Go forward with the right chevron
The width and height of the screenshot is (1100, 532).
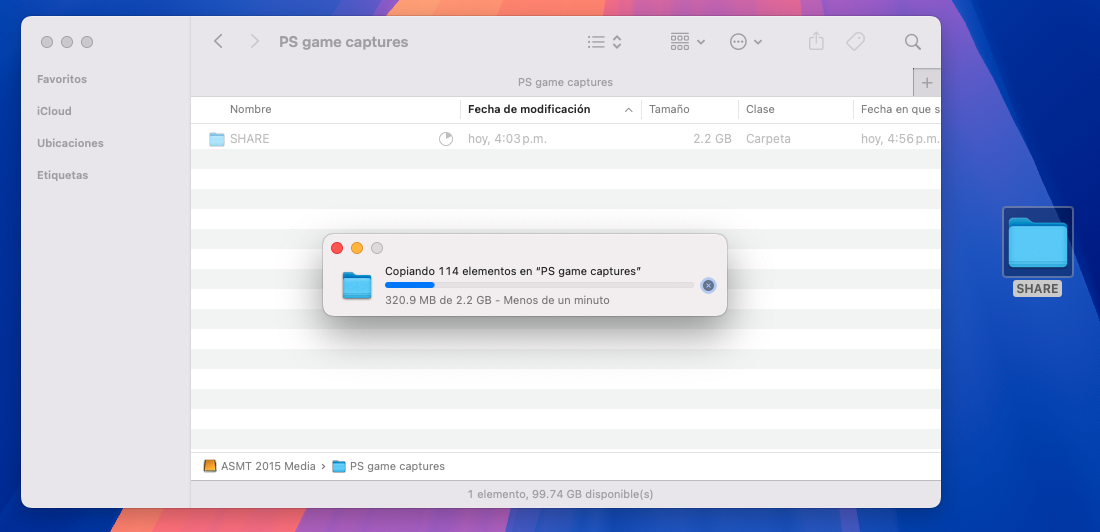[255, 41]
